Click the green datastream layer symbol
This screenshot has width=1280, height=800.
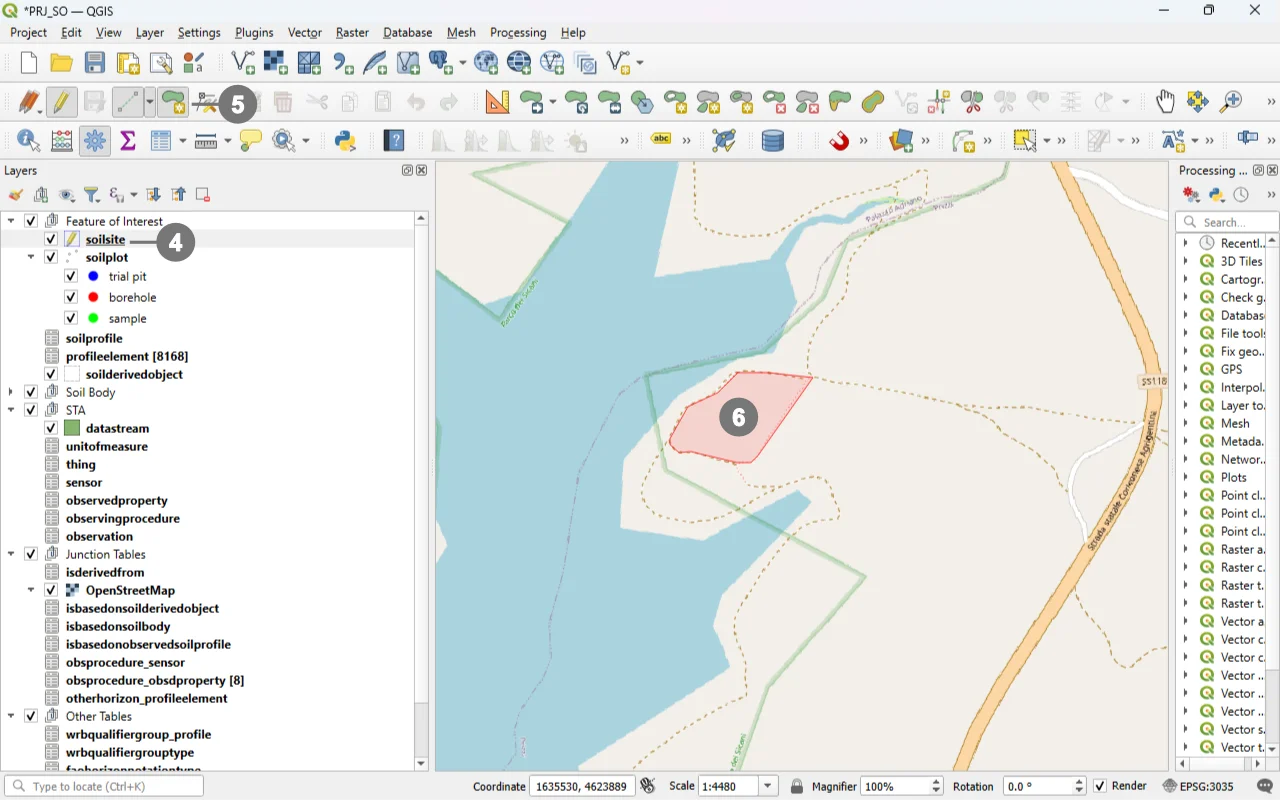pos(72,428)
